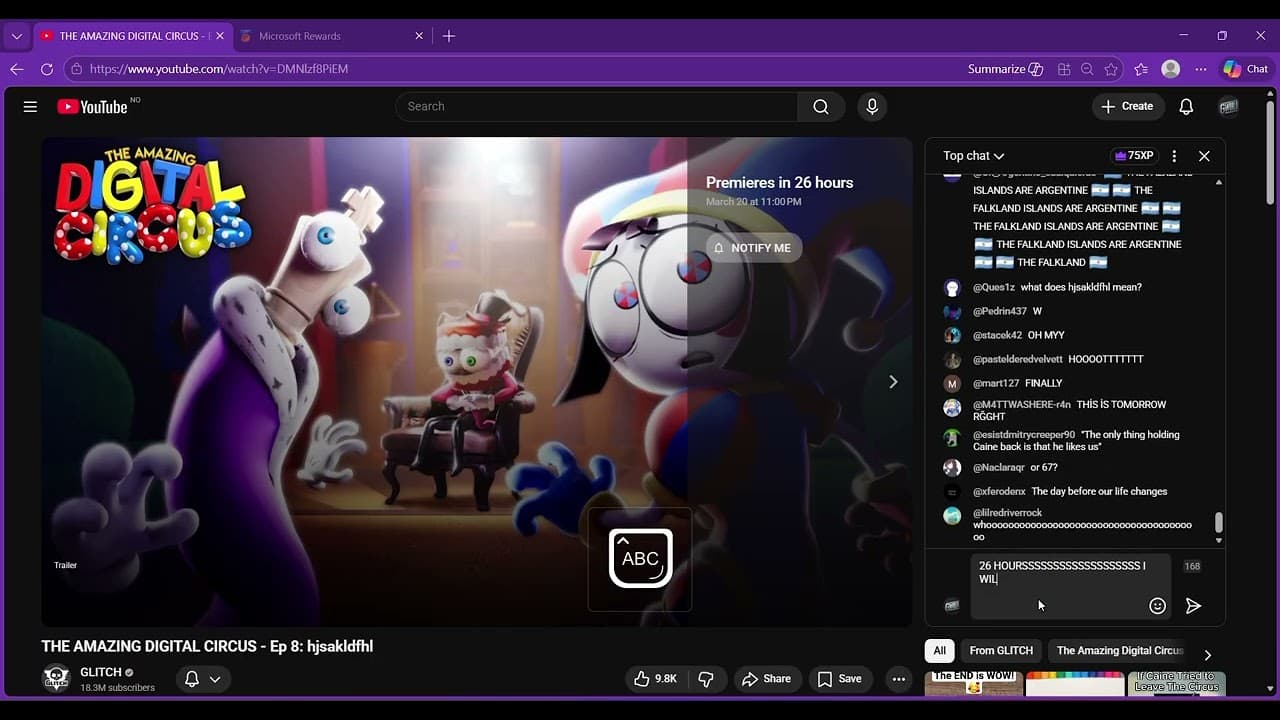Image resolution: width=1280 pixels, height=720 pixels.
Task: Close the Microsoft Rewards tab
Action: click(420, 36)
